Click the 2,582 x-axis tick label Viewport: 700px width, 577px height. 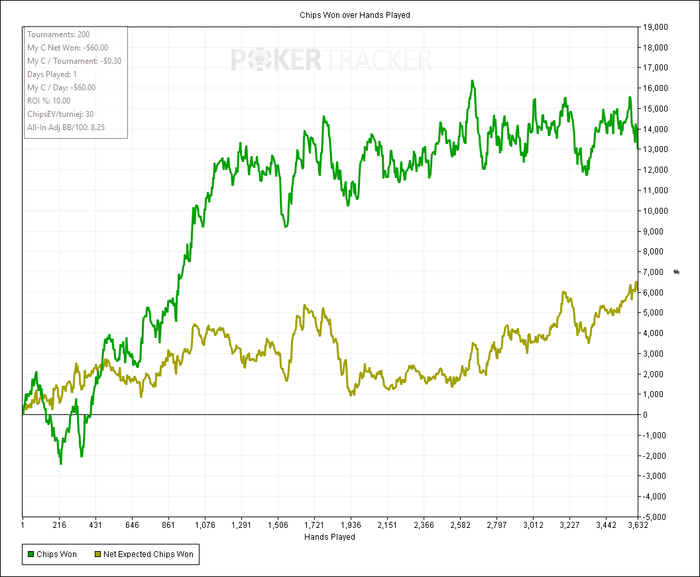click(460, 525)
